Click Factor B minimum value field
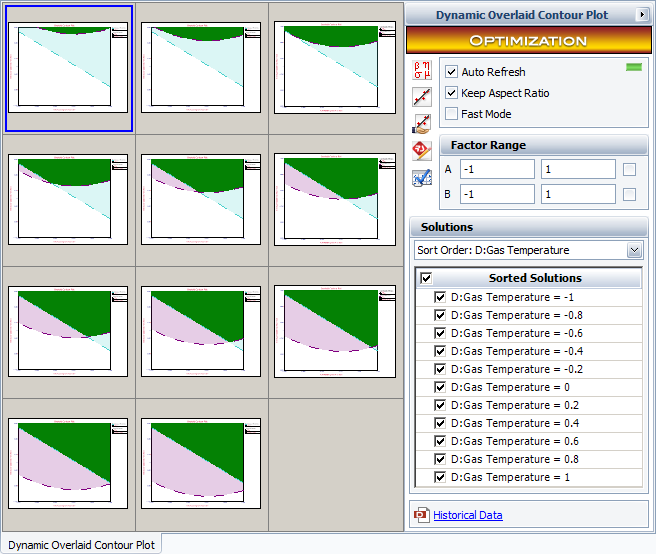 [x=497, y=194]
